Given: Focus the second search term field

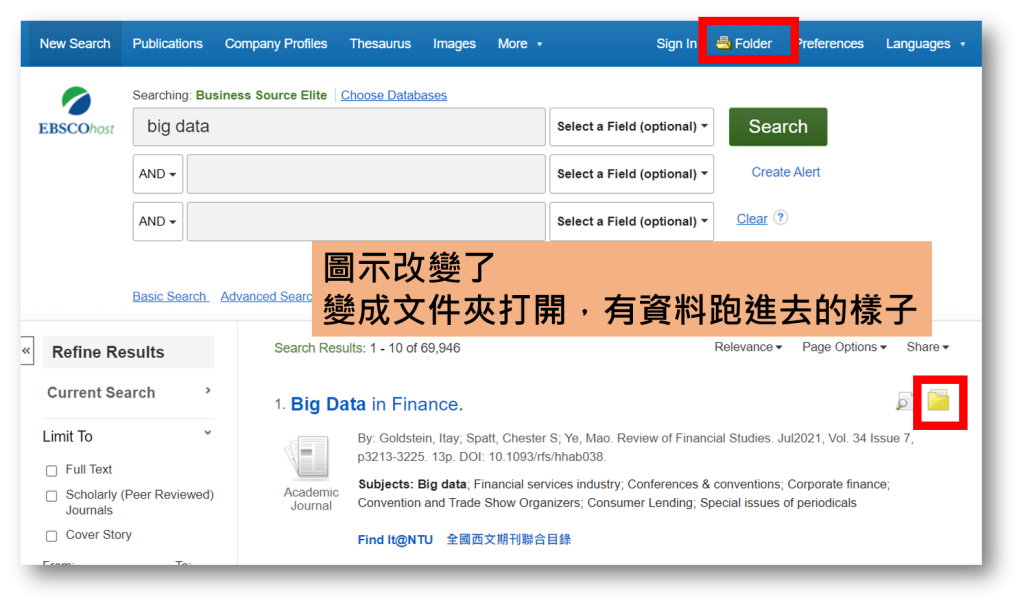Looking at the screenshot, I should (366, 174).
